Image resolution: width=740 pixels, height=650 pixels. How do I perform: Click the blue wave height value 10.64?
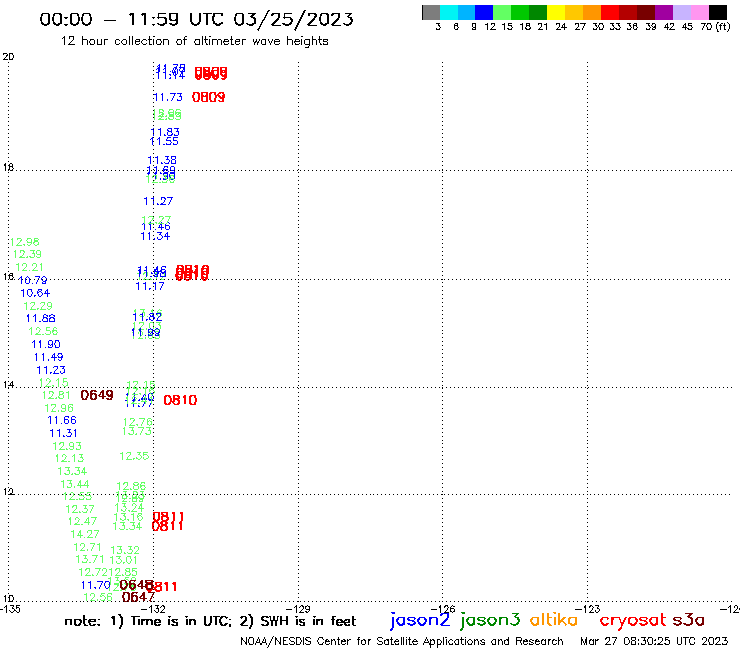[35, 293]
